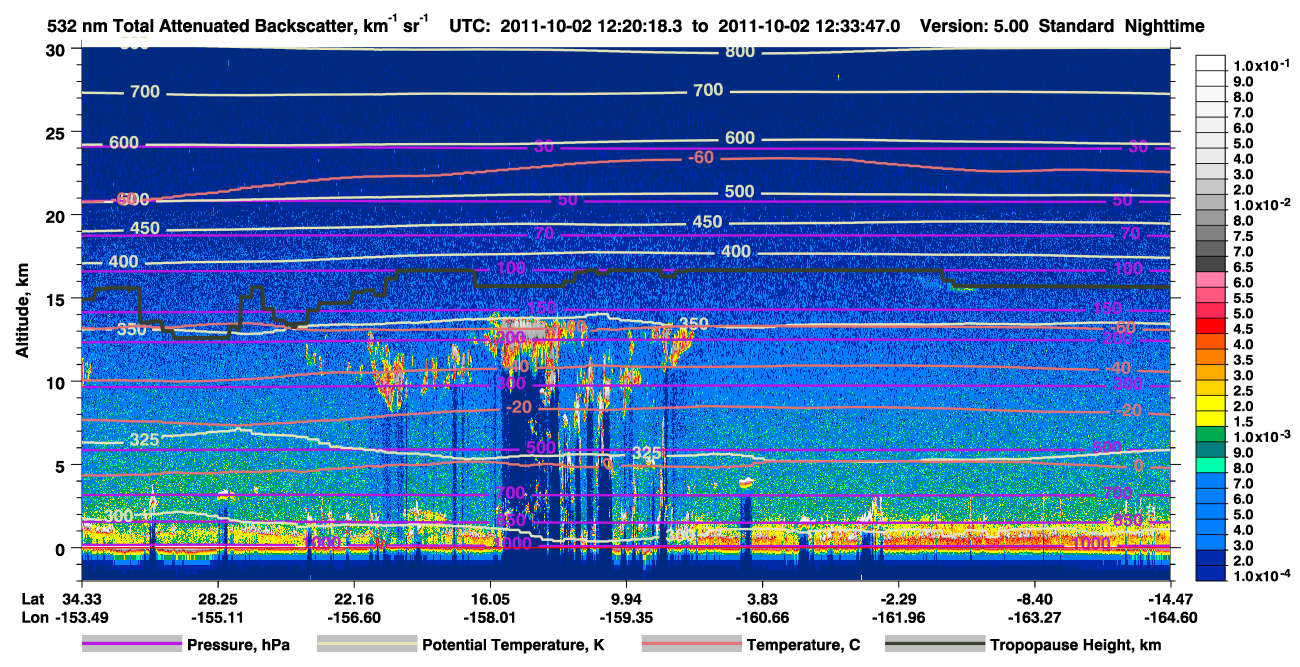Click the longitude value '-156.60'
Viewport: 1300px width, 667px height.
(353, 616)
